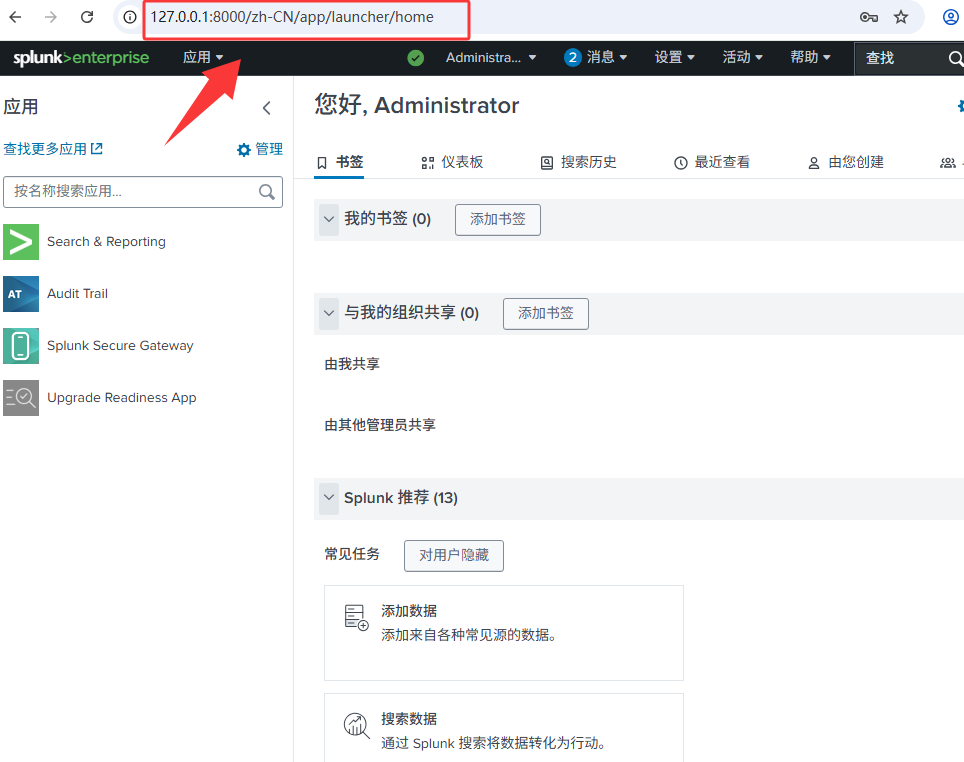
Task: Open the 消息 messages dropdown
Action: (x=595, y=57)
